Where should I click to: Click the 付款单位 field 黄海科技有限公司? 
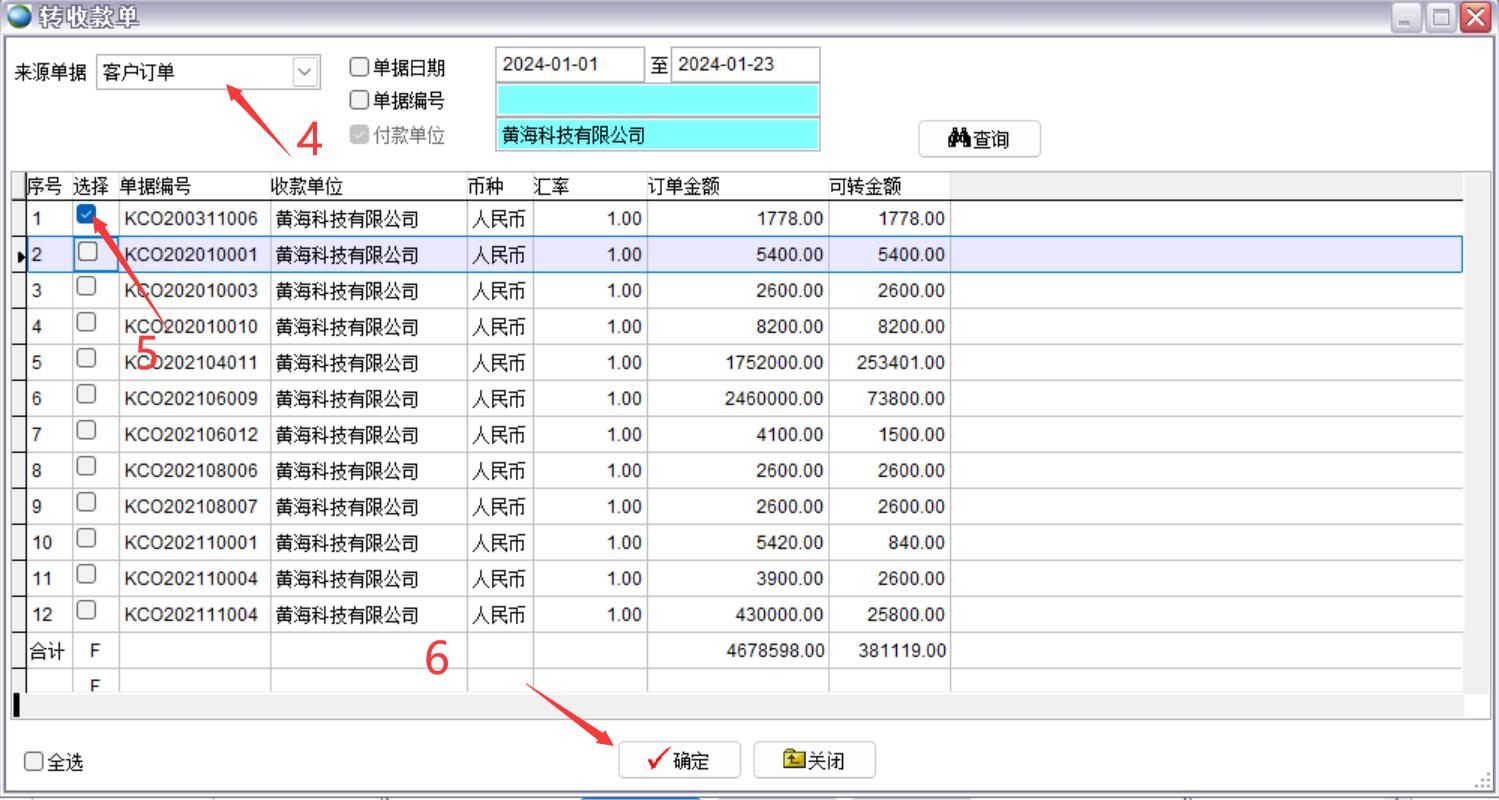[656, 136]
